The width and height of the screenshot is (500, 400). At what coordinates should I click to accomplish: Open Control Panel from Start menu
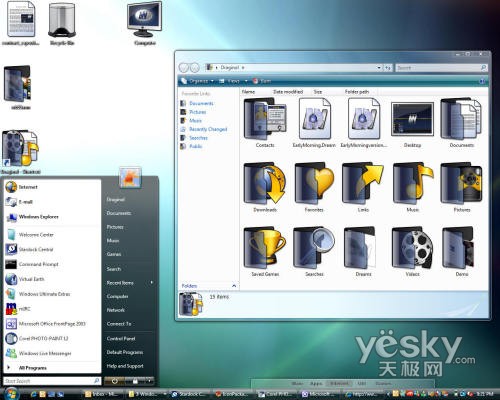click(x=121, y=339)
